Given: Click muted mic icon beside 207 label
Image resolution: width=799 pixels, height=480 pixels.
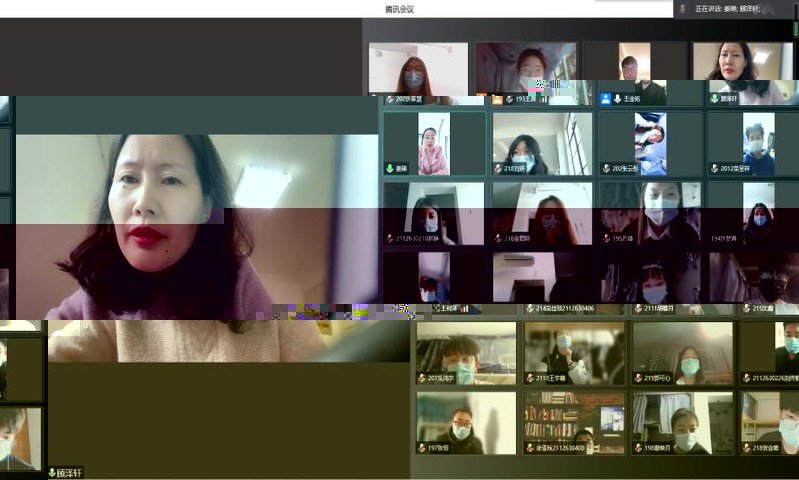Looking at the screenshot, I should pyautogui.click(x=422, y=378).
